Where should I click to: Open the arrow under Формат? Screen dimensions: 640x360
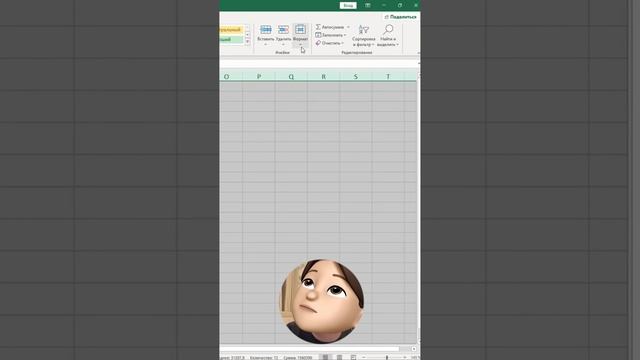point(300,44)
